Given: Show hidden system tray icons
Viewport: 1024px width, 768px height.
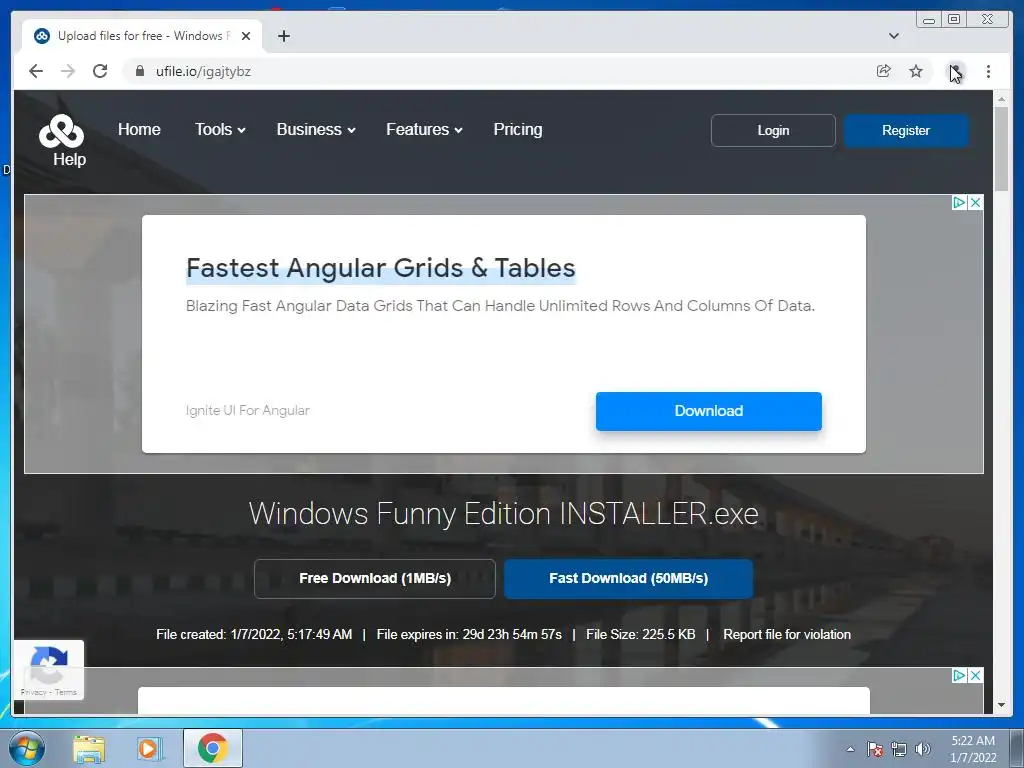Looking at the screenshot, I should tap(850, 749).
